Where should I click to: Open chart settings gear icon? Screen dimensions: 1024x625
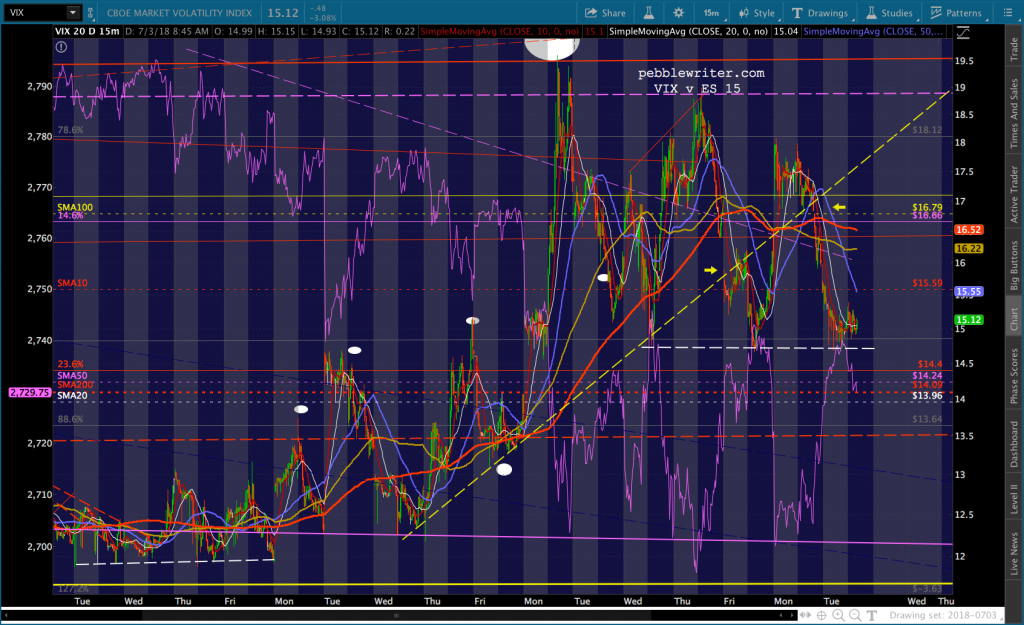click(x=679, y=13)
